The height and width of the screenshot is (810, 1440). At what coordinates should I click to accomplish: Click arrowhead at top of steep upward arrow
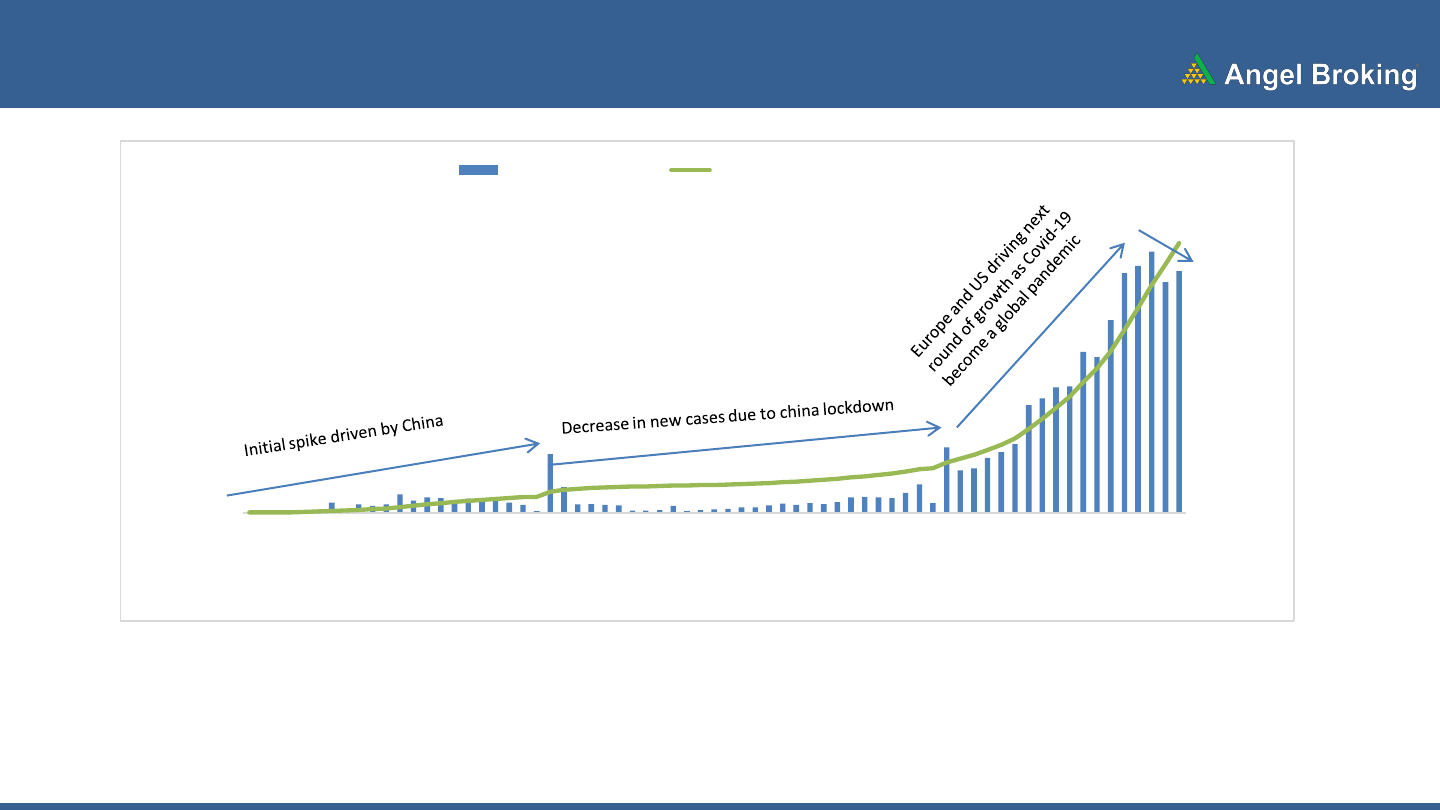pyautogui.click(x=1120, y=246)
